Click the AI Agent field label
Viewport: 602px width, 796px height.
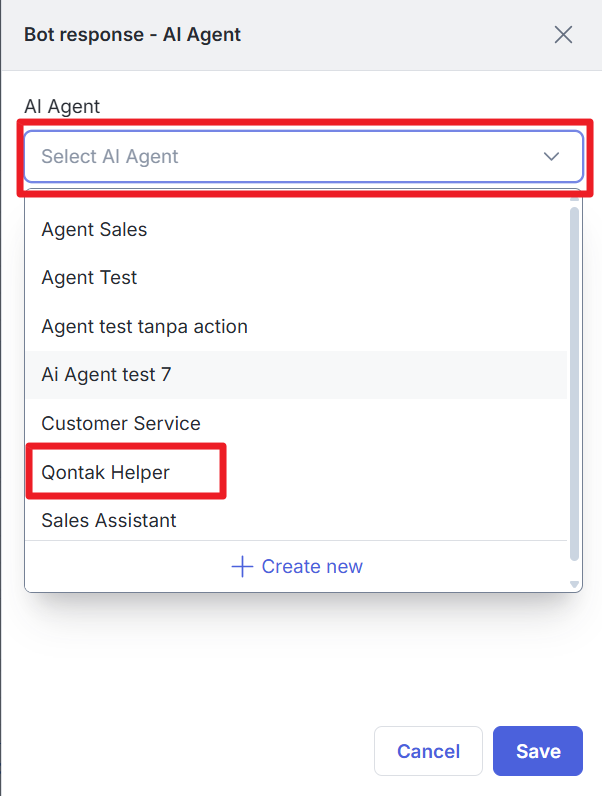pyautogui.click(x=62, y=107)
